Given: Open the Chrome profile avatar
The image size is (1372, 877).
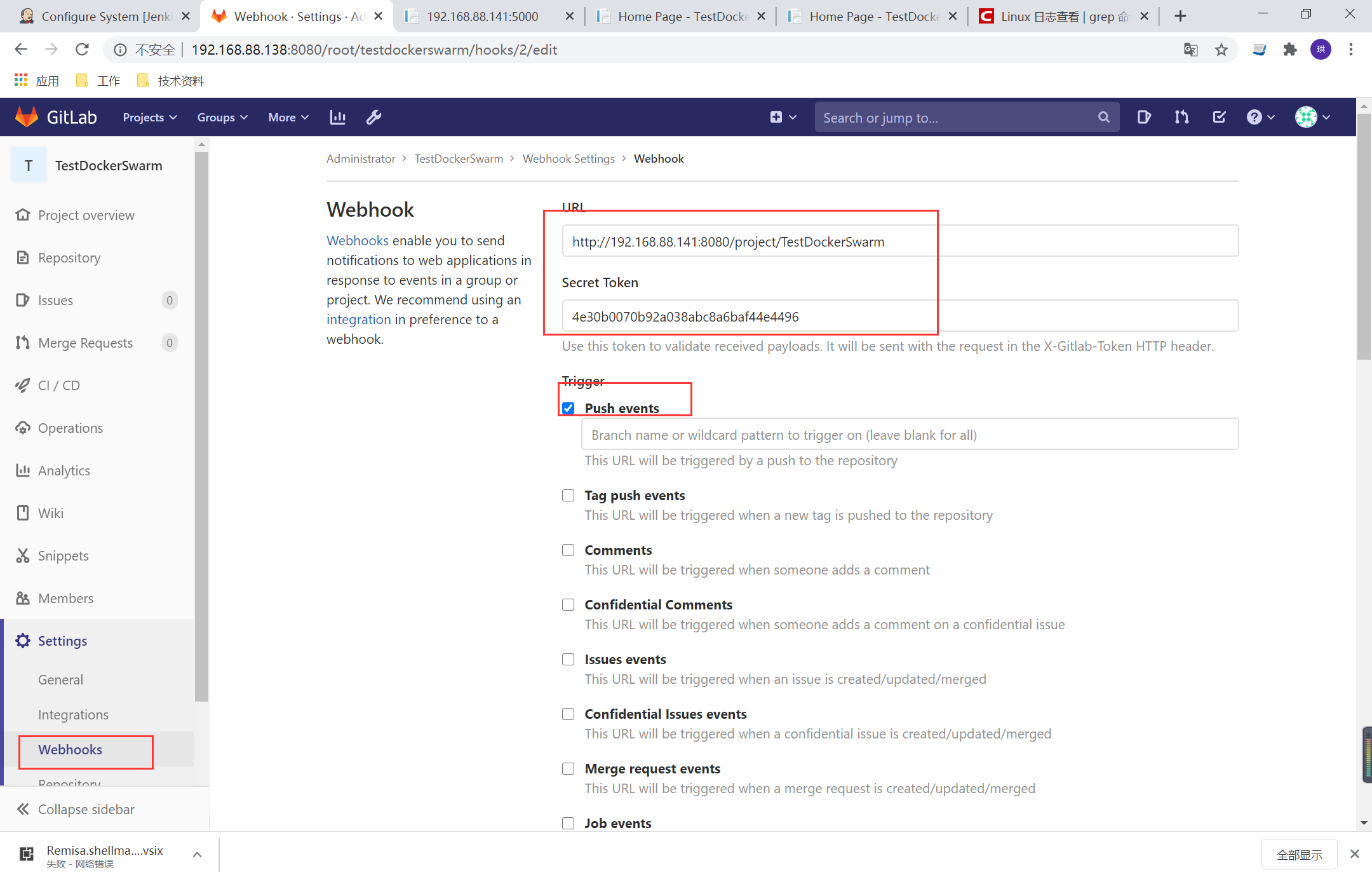Looking at the screenshot, I should click(x=1321, y=50).
